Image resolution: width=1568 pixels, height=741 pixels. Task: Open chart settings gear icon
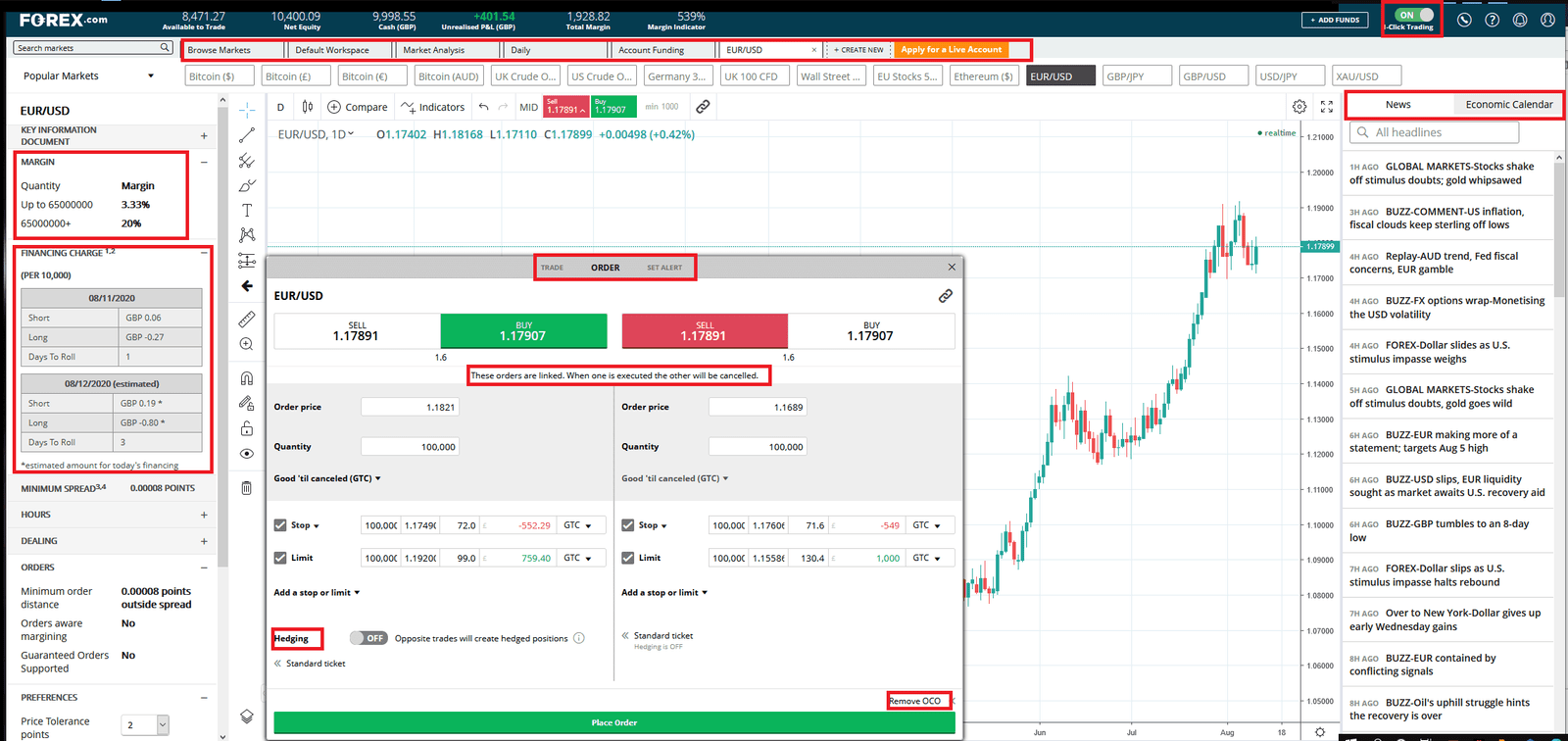(x=1299, y=107)
